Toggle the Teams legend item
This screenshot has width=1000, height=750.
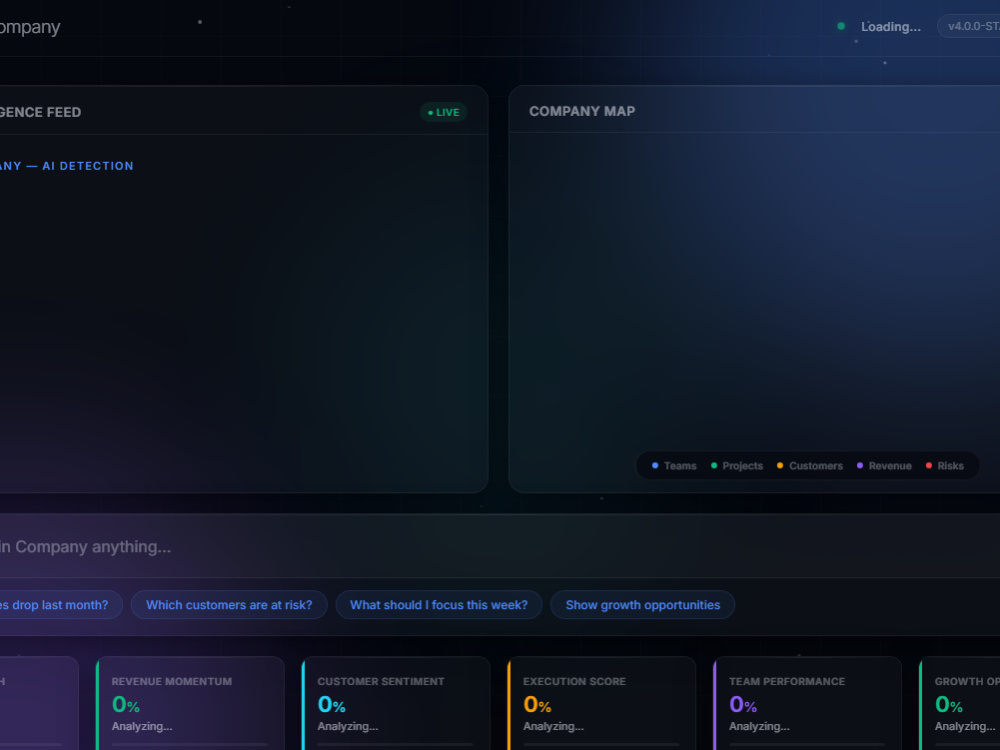pyautogui.click(x=673, y=466)
